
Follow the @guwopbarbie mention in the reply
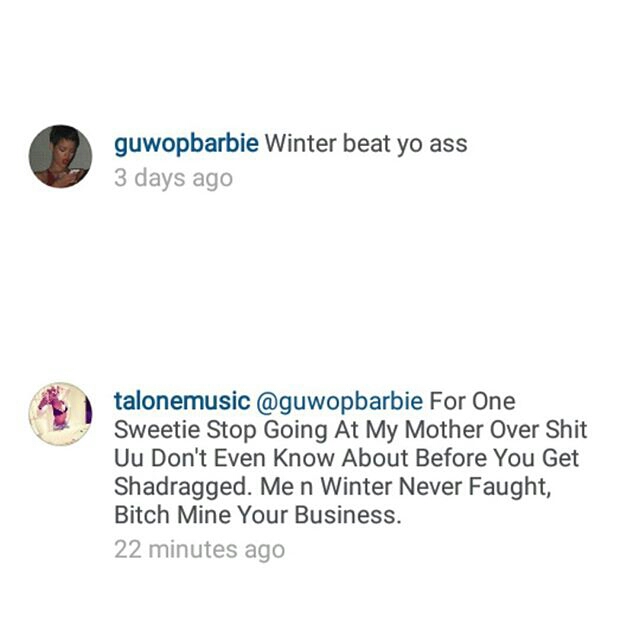coord(340,402)
